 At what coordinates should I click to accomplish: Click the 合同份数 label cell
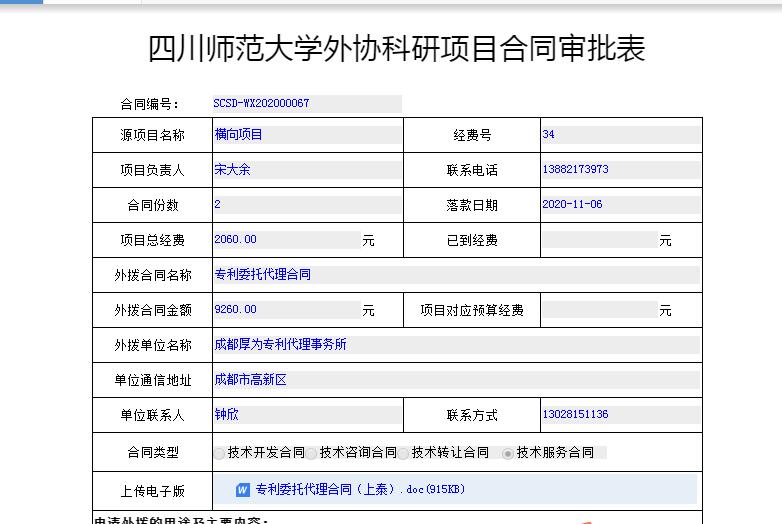pyautogui.click(x=153, y=205)
